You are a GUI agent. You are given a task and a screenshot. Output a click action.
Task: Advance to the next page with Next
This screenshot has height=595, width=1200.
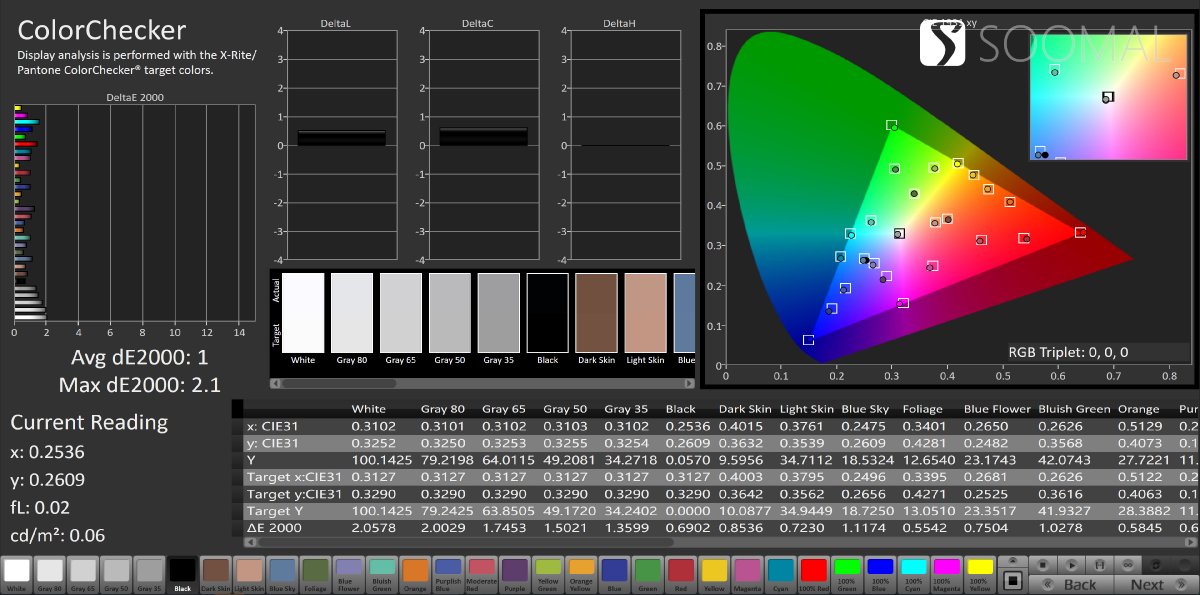tap(1145, 585)
